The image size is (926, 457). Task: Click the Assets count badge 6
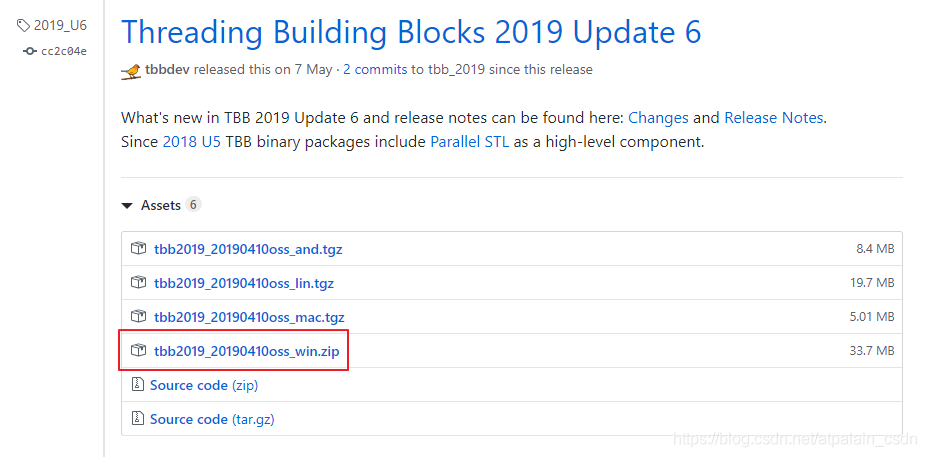[193, 205]
